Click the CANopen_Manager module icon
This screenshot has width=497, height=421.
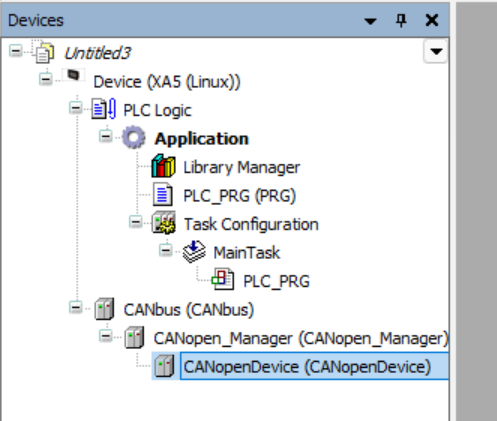(x=134, y=337)
